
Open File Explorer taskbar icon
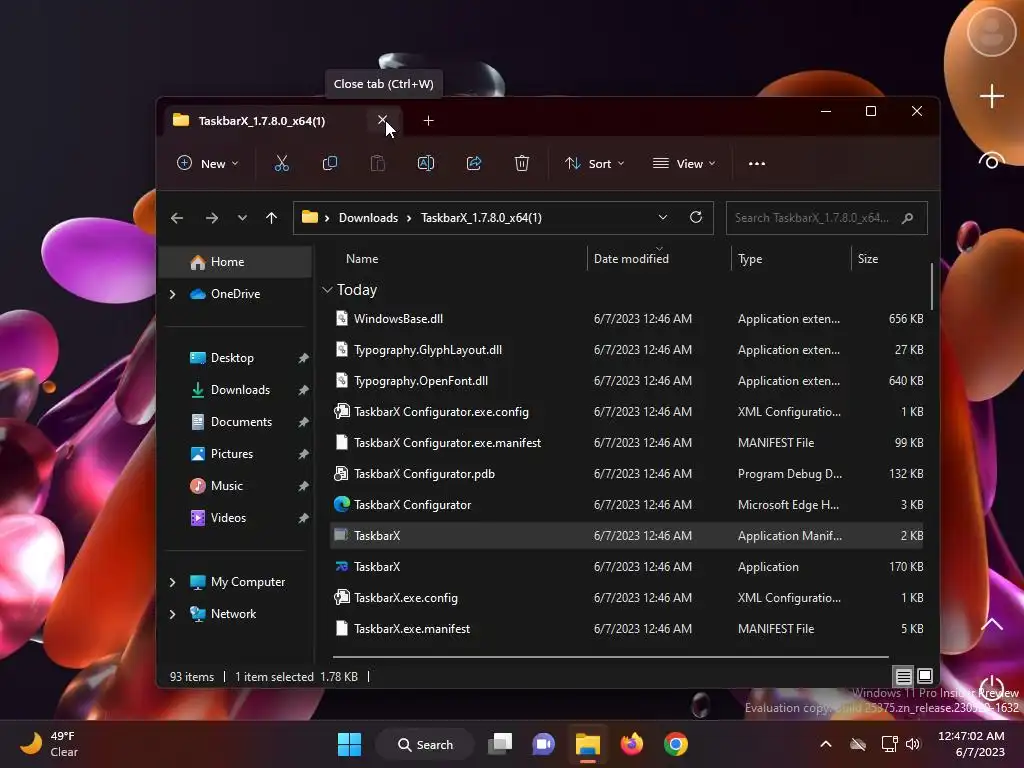pyautogui.click(x=588, y=744)
